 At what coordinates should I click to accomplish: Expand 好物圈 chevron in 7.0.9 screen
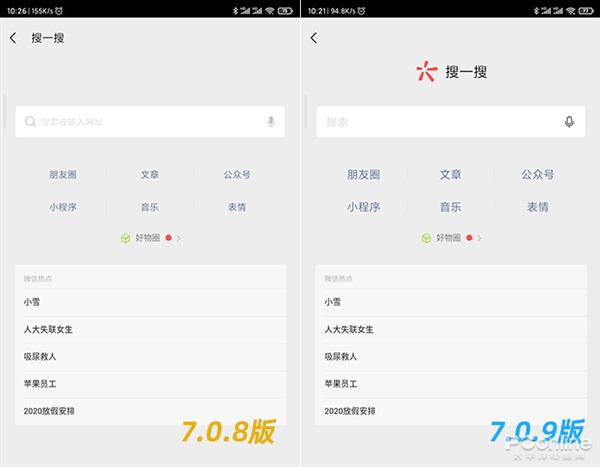[x=479, y=238]
